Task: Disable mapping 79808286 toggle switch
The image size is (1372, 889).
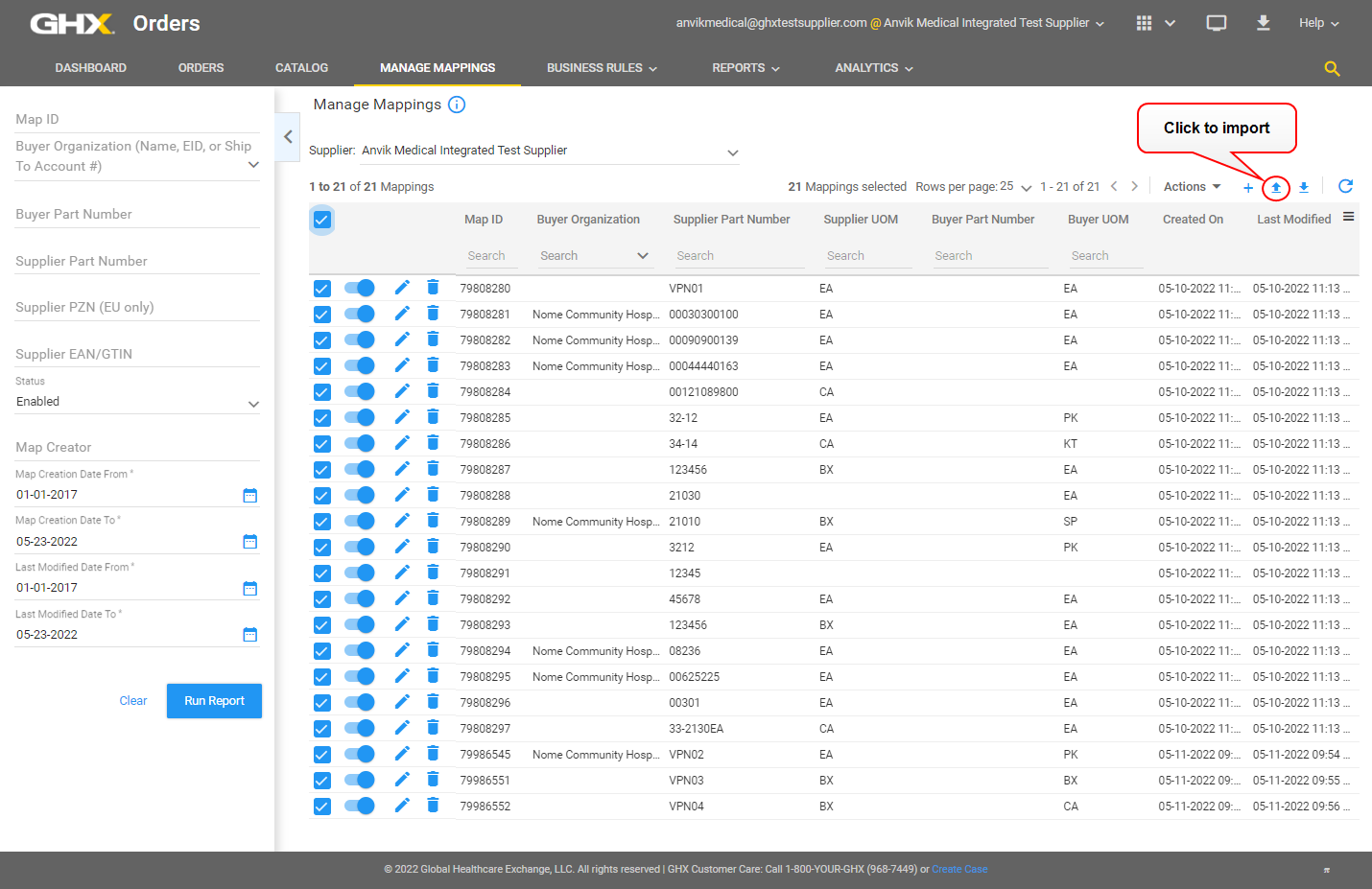Action: [x=360, y=443]
